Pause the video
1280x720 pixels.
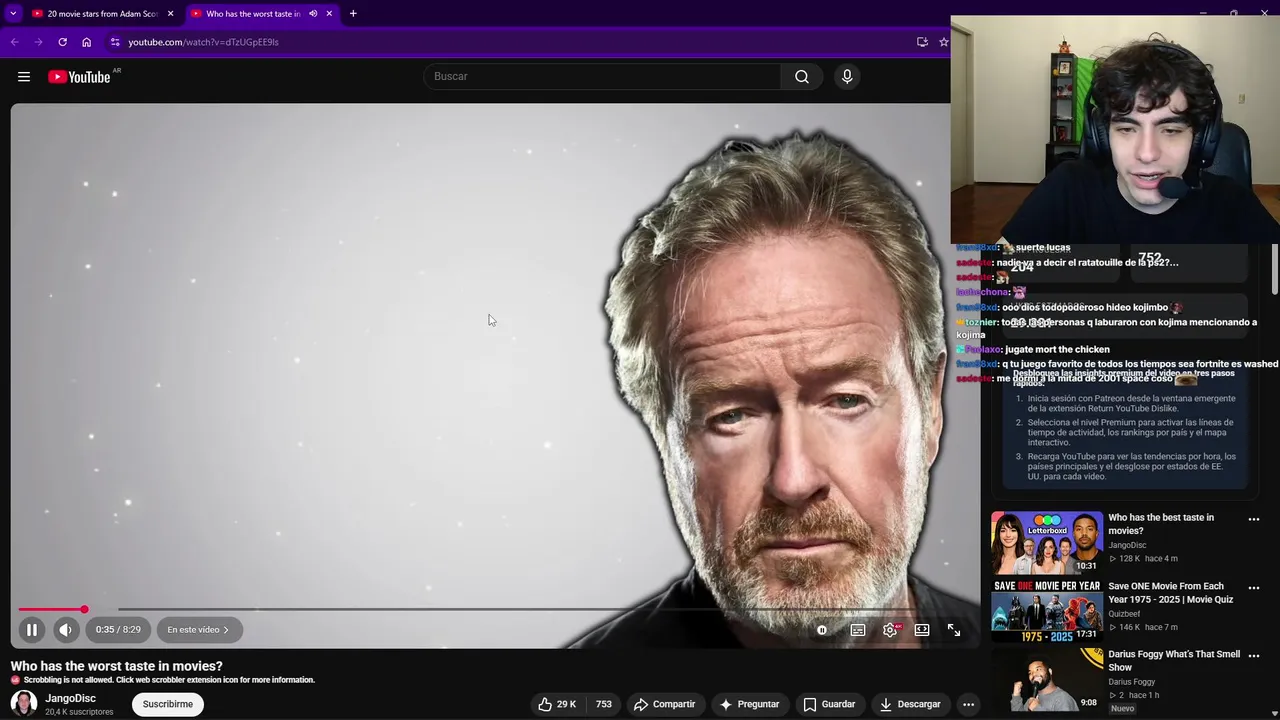point(31,630)
